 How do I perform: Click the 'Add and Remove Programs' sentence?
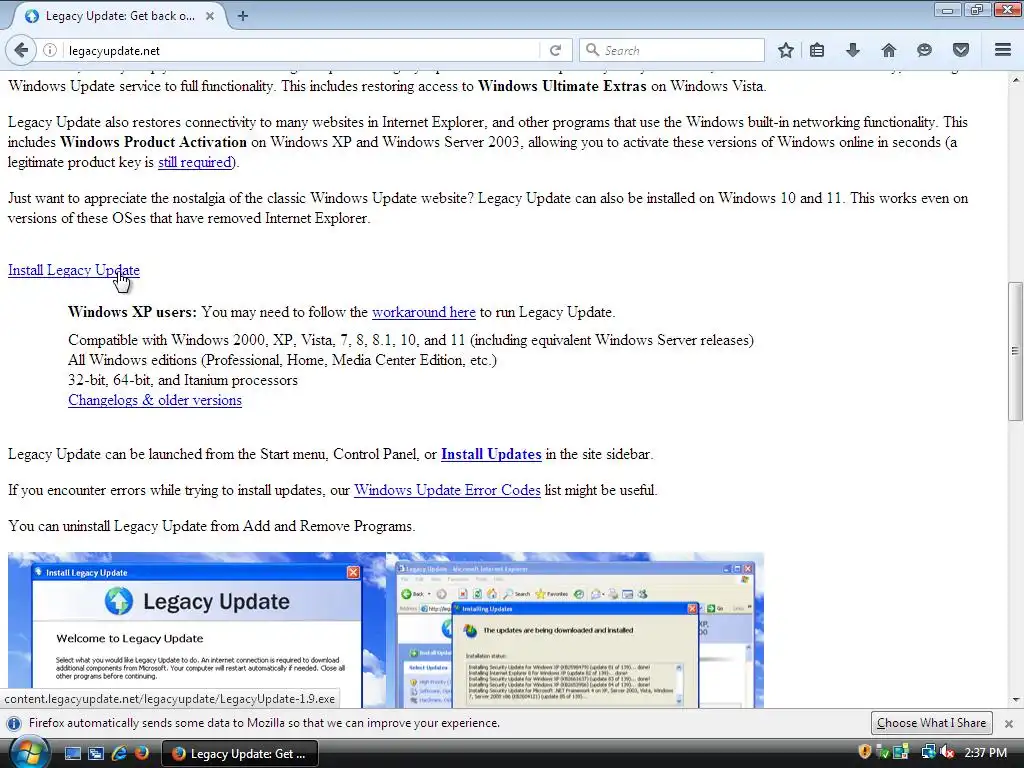coord(212,526)
